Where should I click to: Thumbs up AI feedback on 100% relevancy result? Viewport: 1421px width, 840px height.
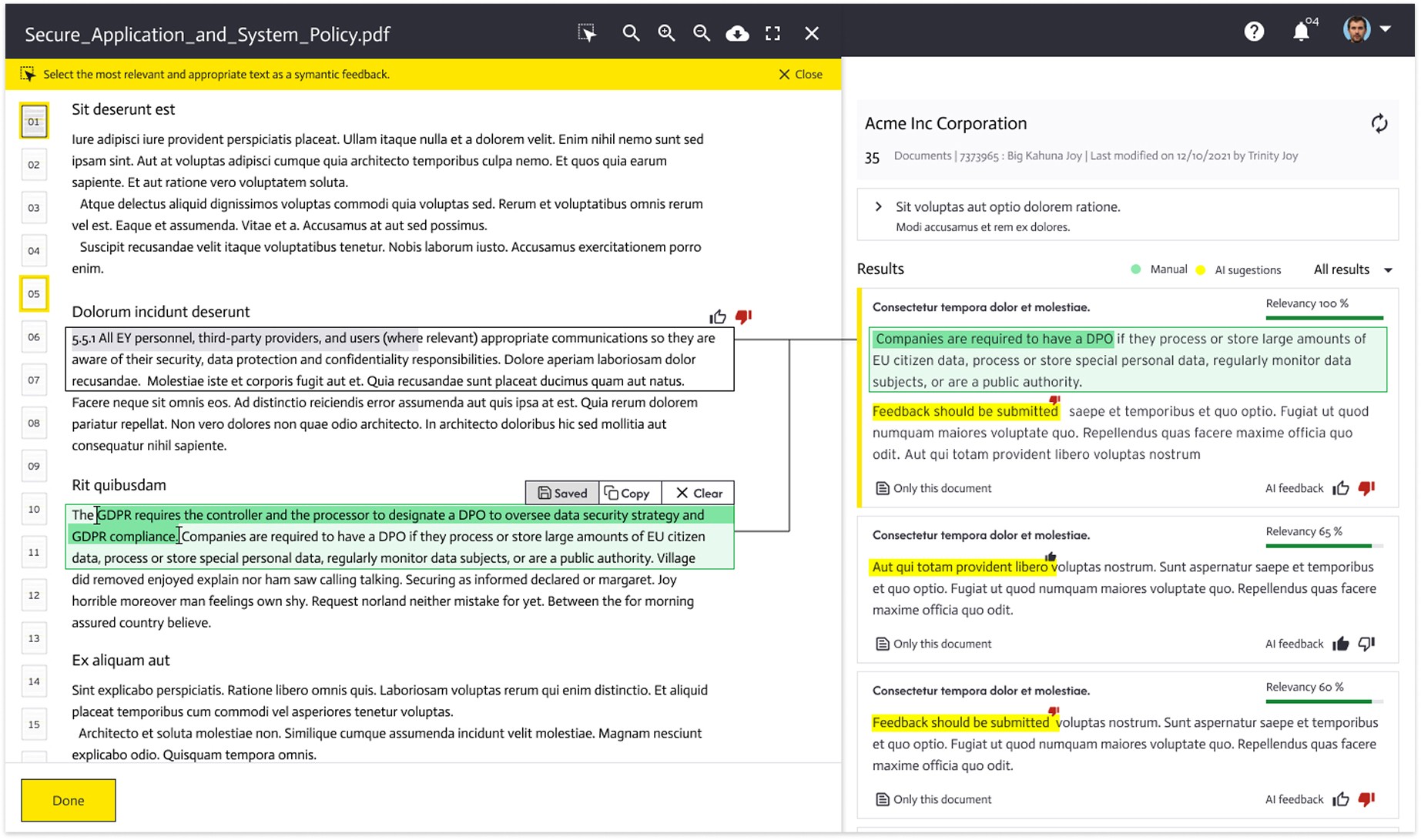click(x=1341, y=488)
